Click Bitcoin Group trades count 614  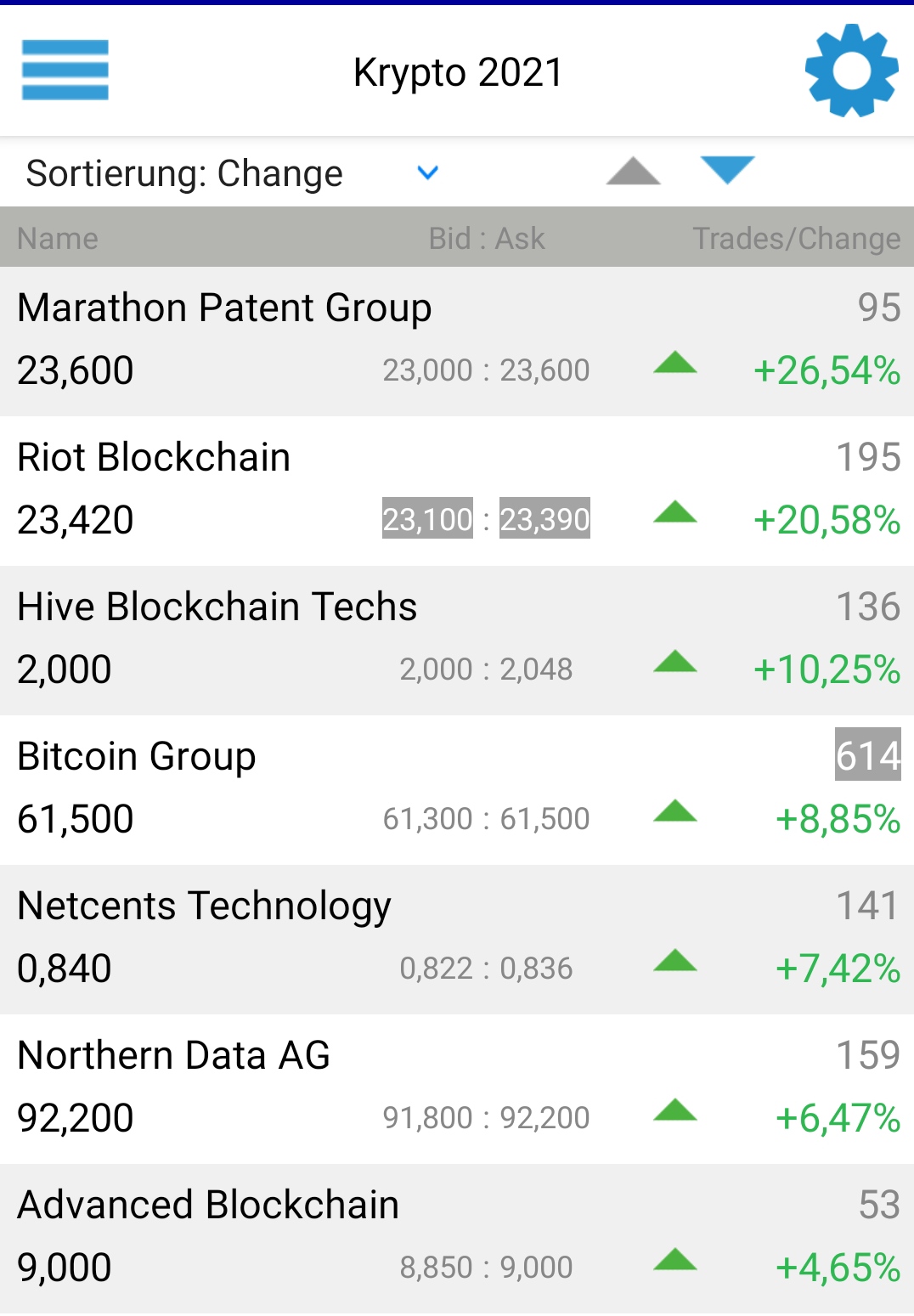point(867,755)
